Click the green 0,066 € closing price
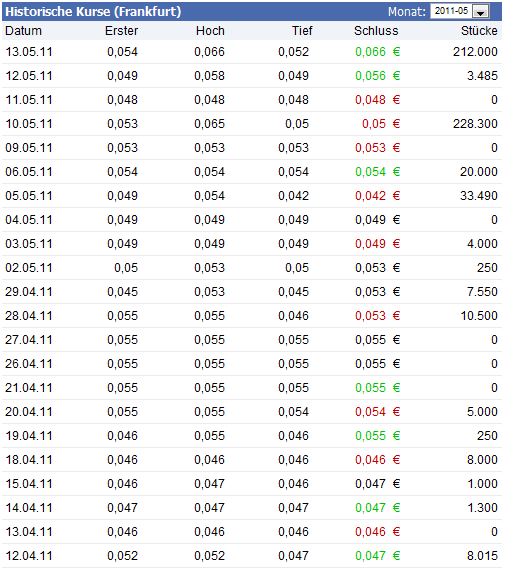This screenshot has width=506, height=569. (x=378, y=52)
